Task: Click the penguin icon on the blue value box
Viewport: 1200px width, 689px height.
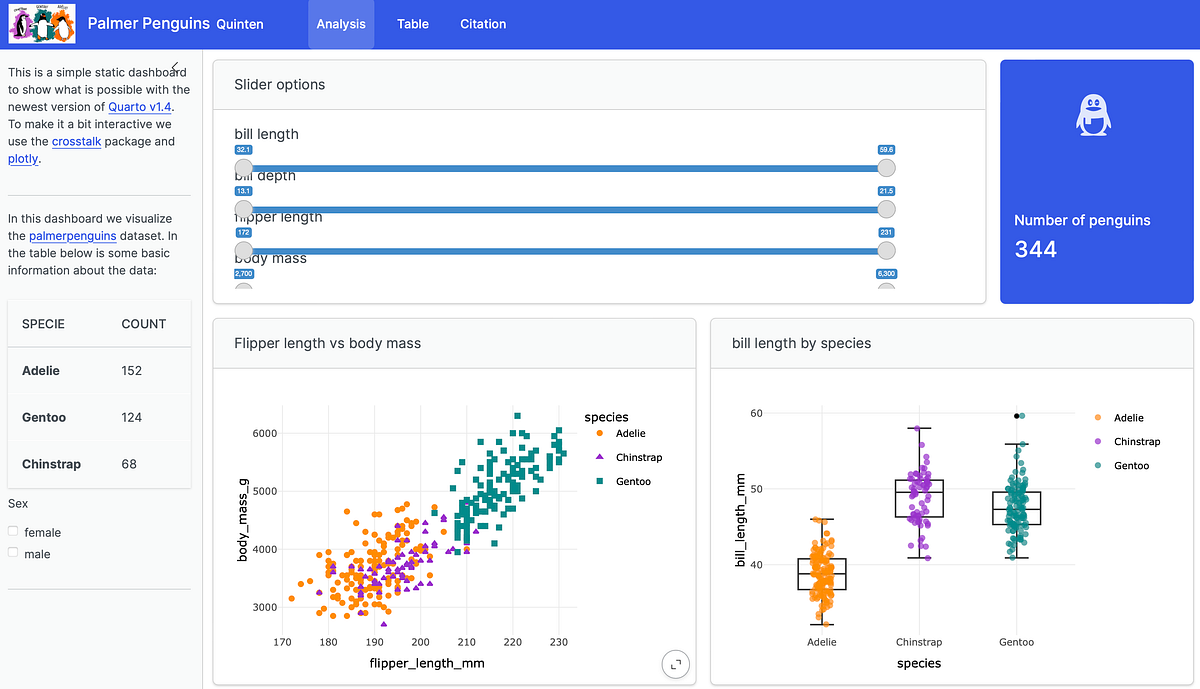Action: [x=1094, y=114]
